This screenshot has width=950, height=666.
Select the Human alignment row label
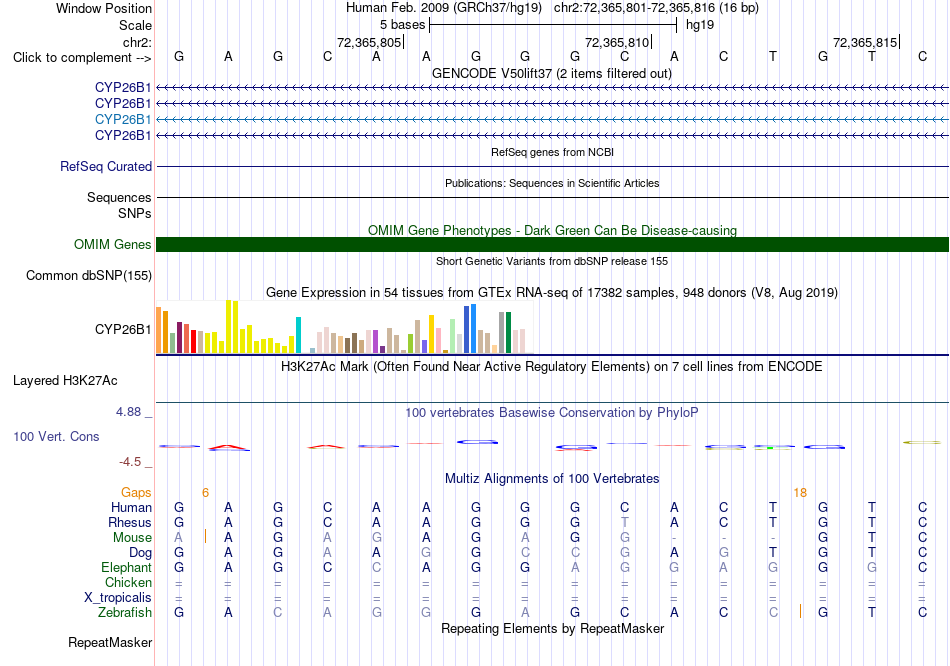tap(131, 507)
